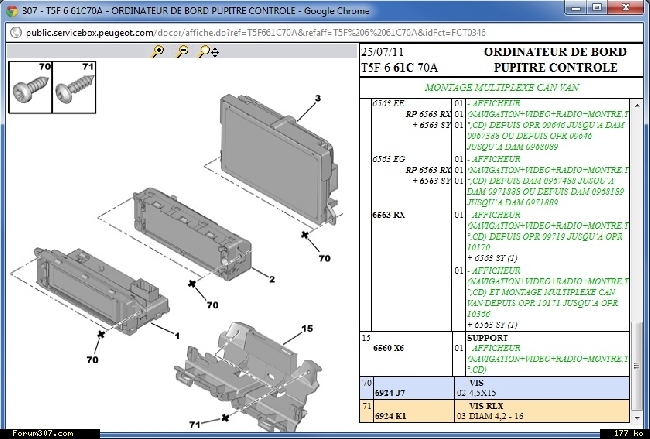The width and height of the screenshot is (650, 439).
Task: Click callout 71 below the support bracket
Action: 194,424
